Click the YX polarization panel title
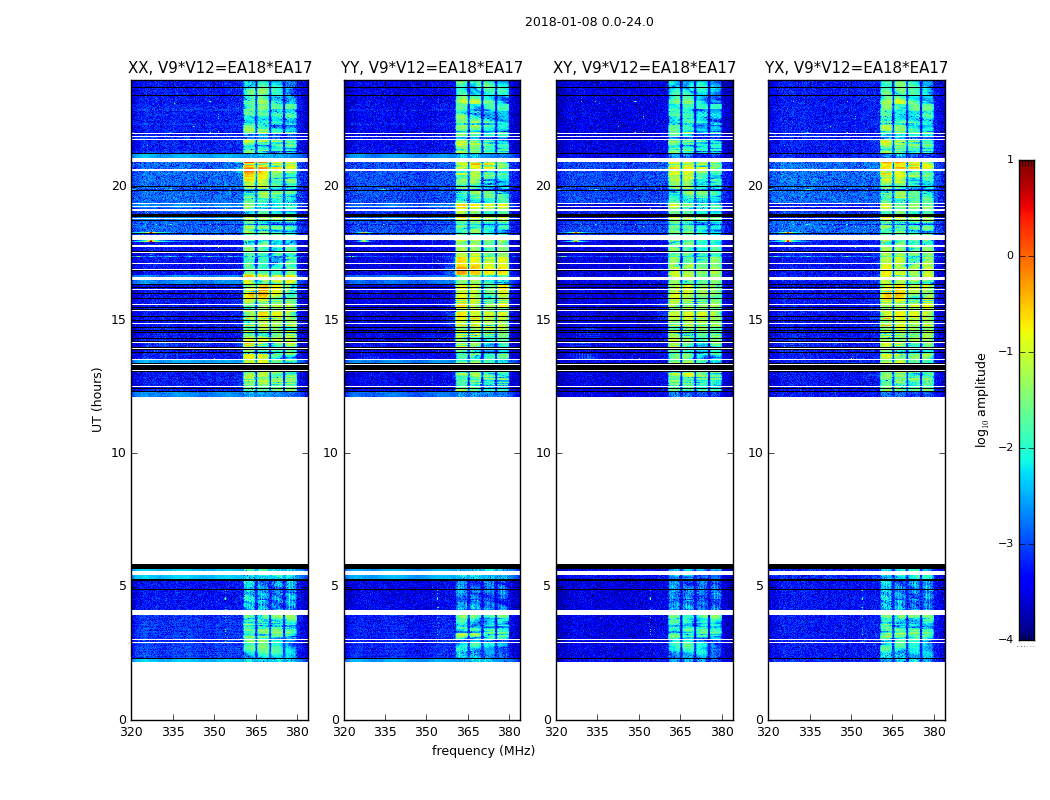The width and height of the screenshot is (1050, 800). point(856,68)
